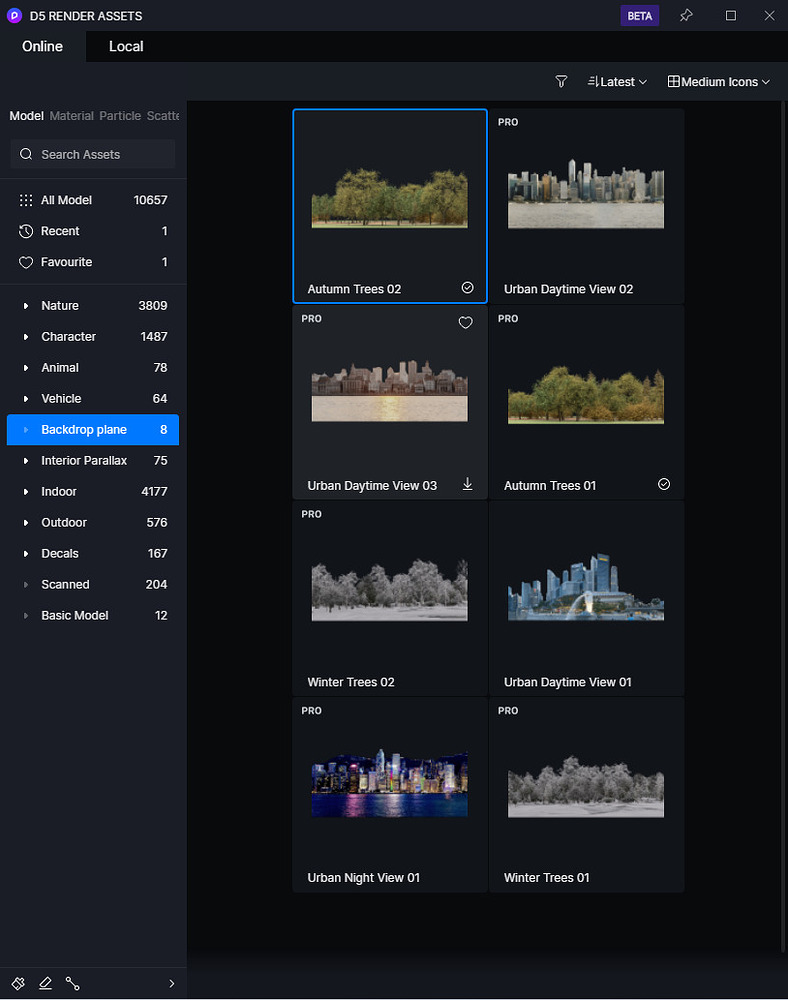Open the Medium Icons view dropdown

point(719,82)
